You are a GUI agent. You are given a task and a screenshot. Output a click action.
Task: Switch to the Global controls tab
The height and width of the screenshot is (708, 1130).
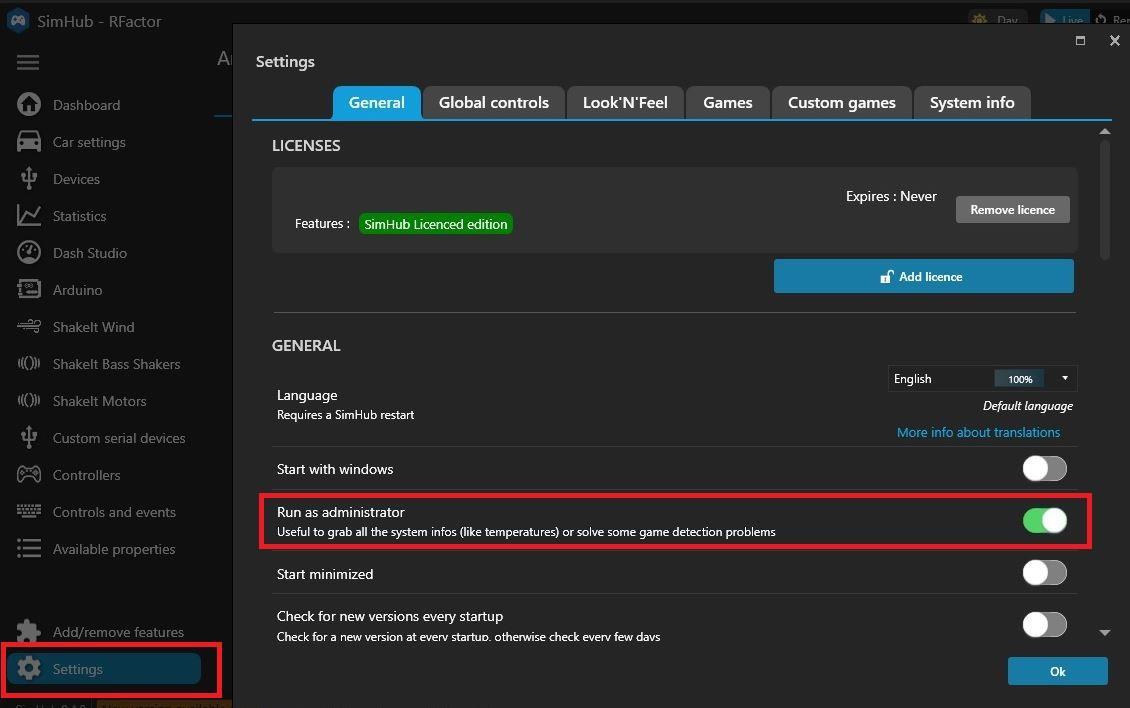click(494, 102)
